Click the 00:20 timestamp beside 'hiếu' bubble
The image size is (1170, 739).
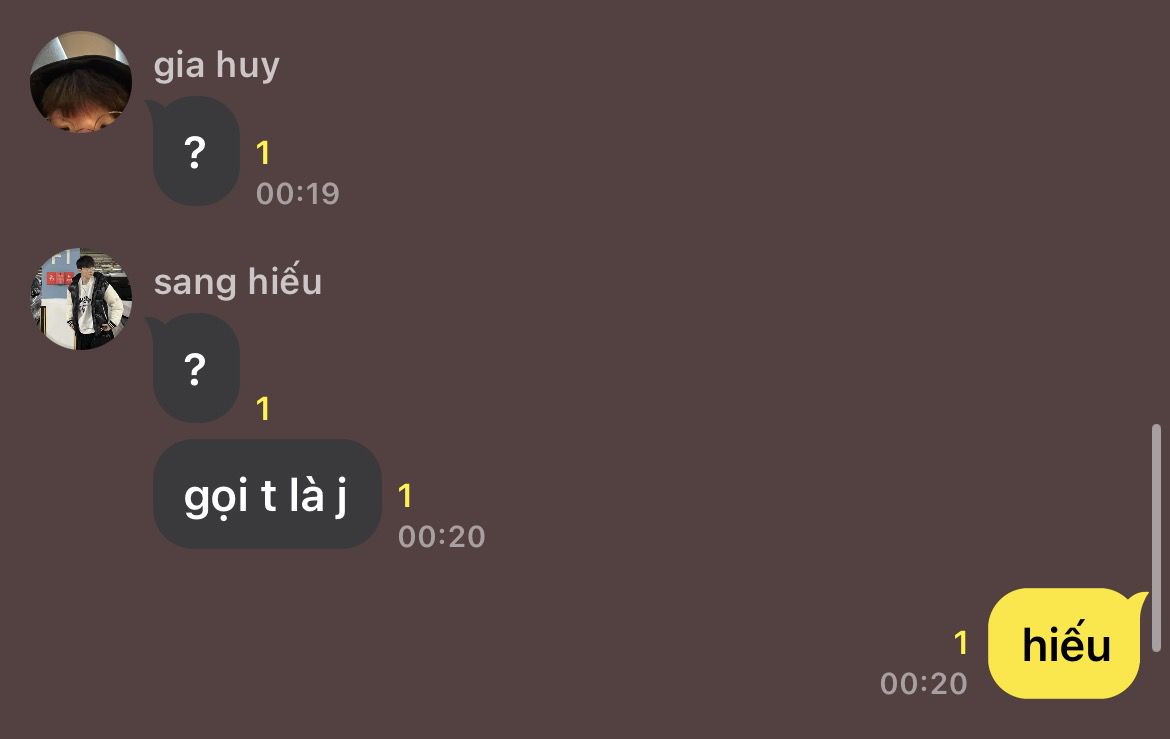point(924,684)
